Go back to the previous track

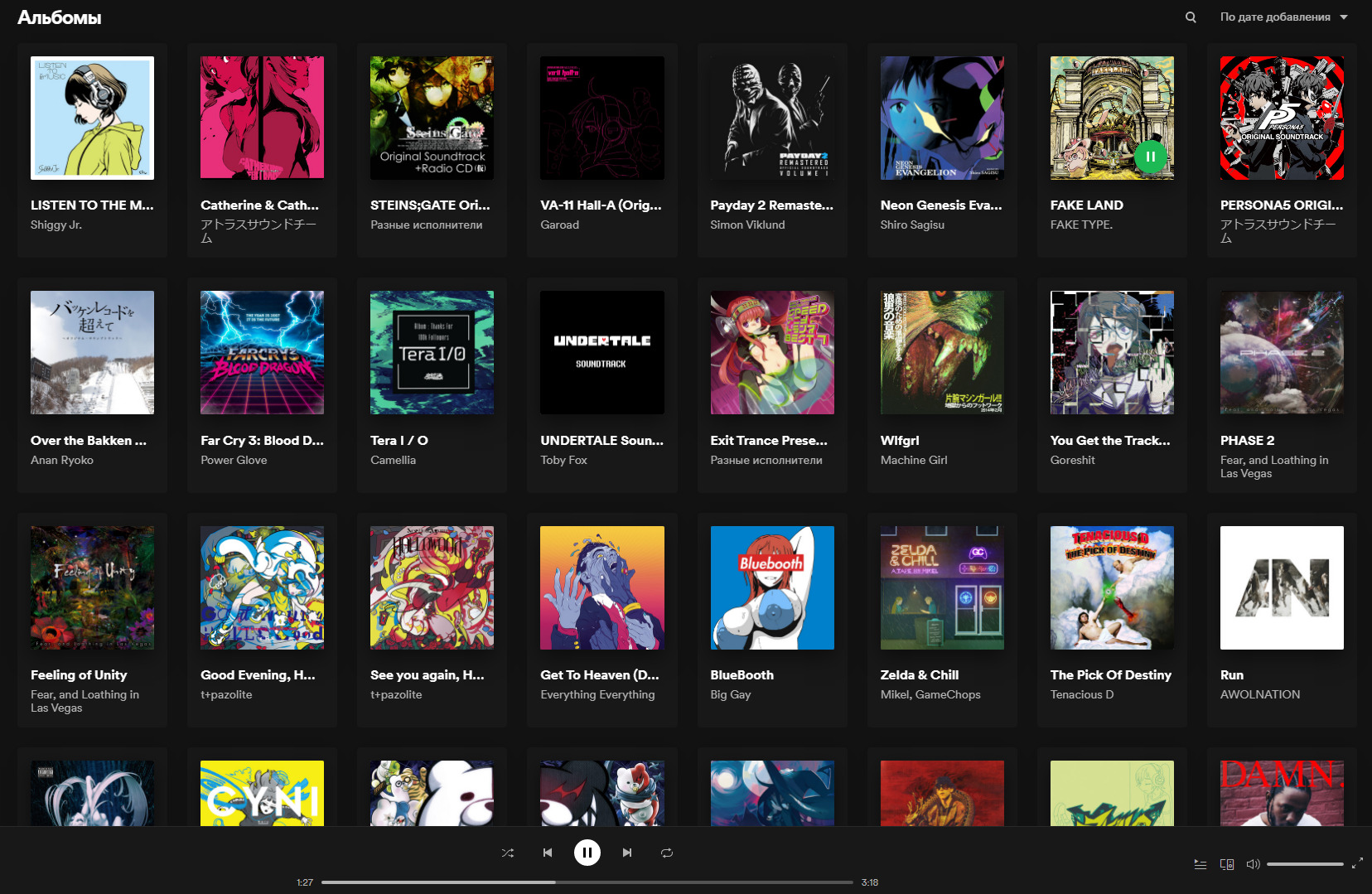[x=548, y=853]
